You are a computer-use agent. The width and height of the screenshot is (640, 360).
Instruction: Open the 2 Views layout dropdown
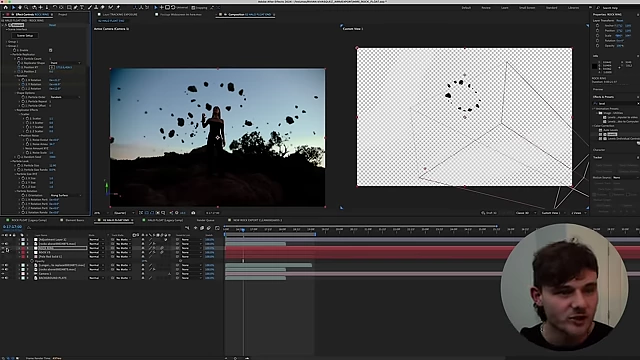pos(579,213)
